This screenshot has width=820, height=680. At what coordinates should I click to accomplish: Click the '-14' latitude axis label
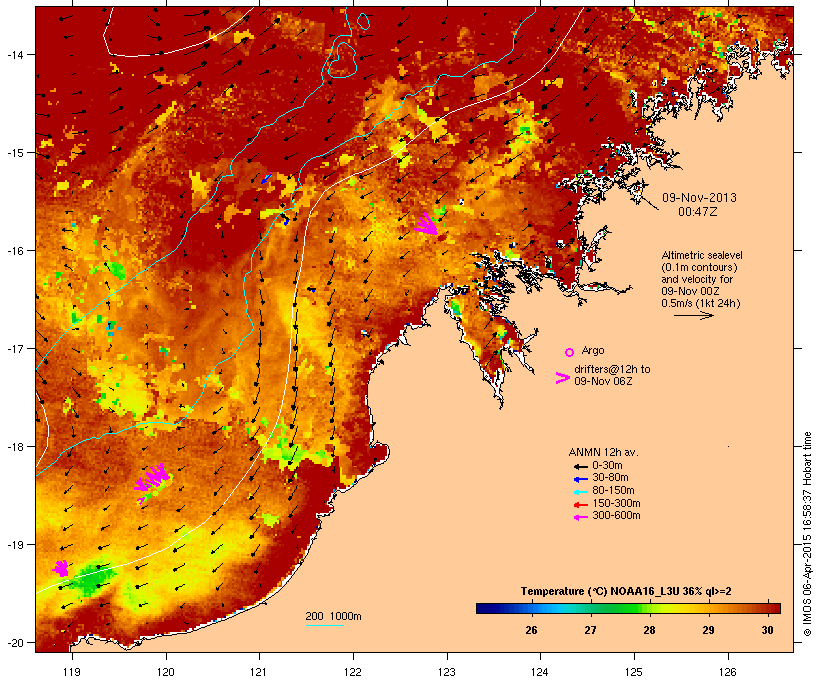tap(15, 54)
